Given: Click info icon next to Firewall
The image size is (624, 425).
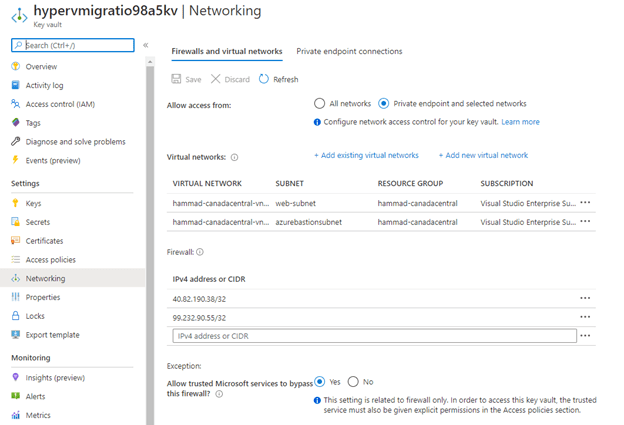Looking at the screenshot, I should coord(200,252).
